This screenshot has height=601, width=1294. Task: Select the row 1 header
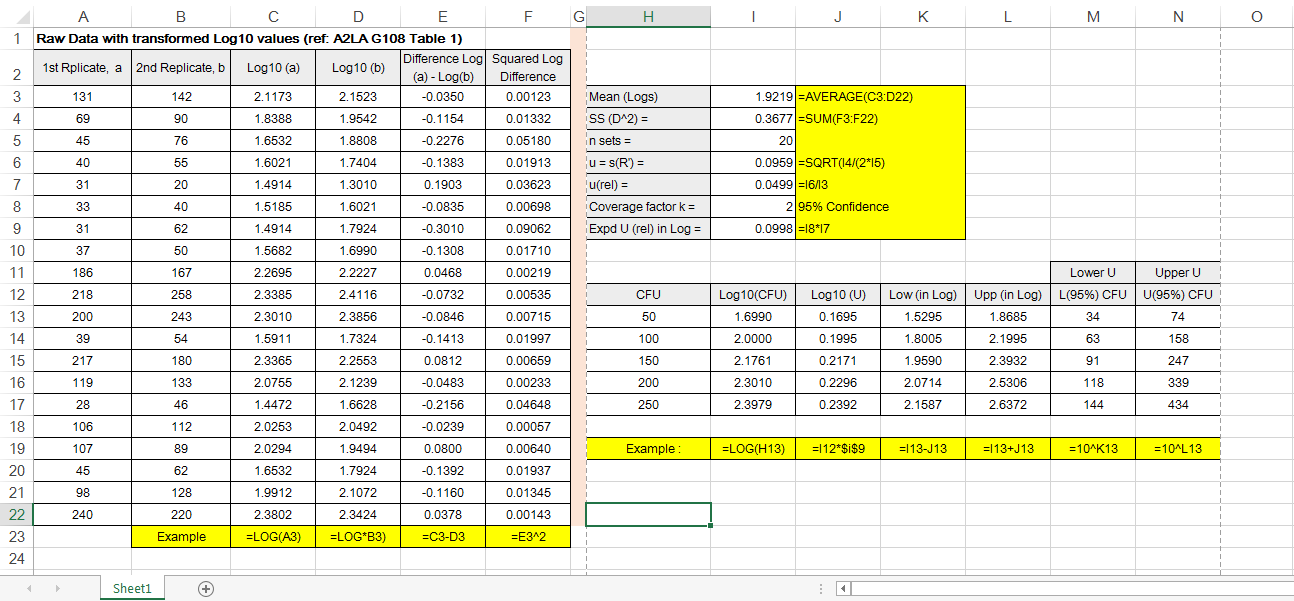tap(17, 39)
